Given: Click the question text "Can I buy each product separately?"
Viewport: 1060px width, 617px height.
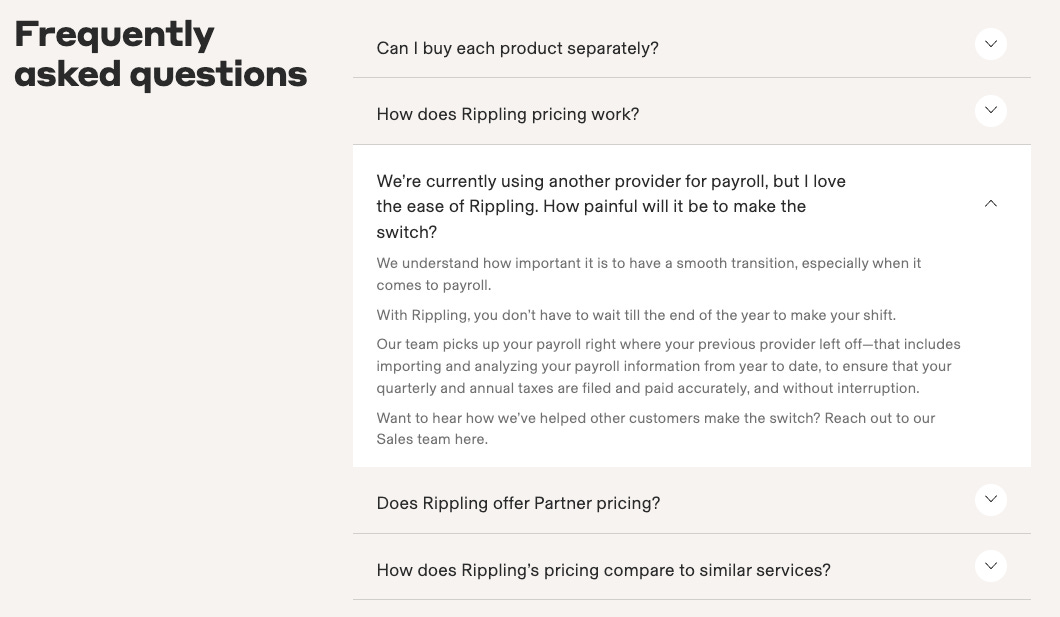Looking at the screenshot, I should point(517,47).
